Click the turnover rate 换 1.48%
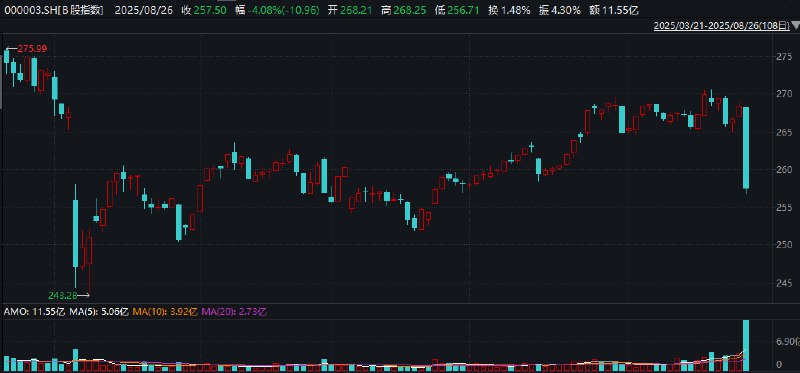Viewport: 800px width, 373px height. (x=509, y=10)
